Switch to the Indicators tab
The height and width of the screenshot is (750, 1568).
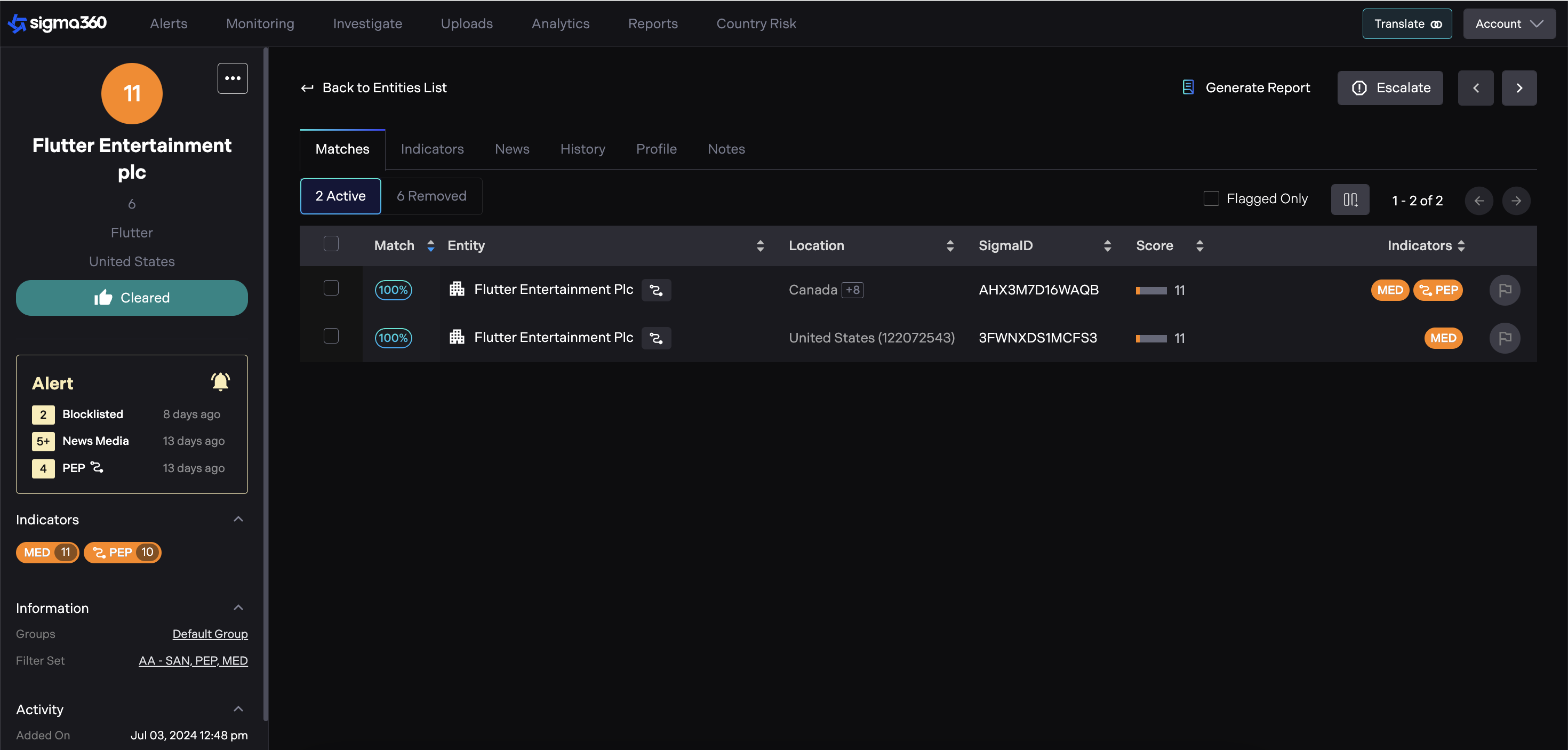(431, 149)
